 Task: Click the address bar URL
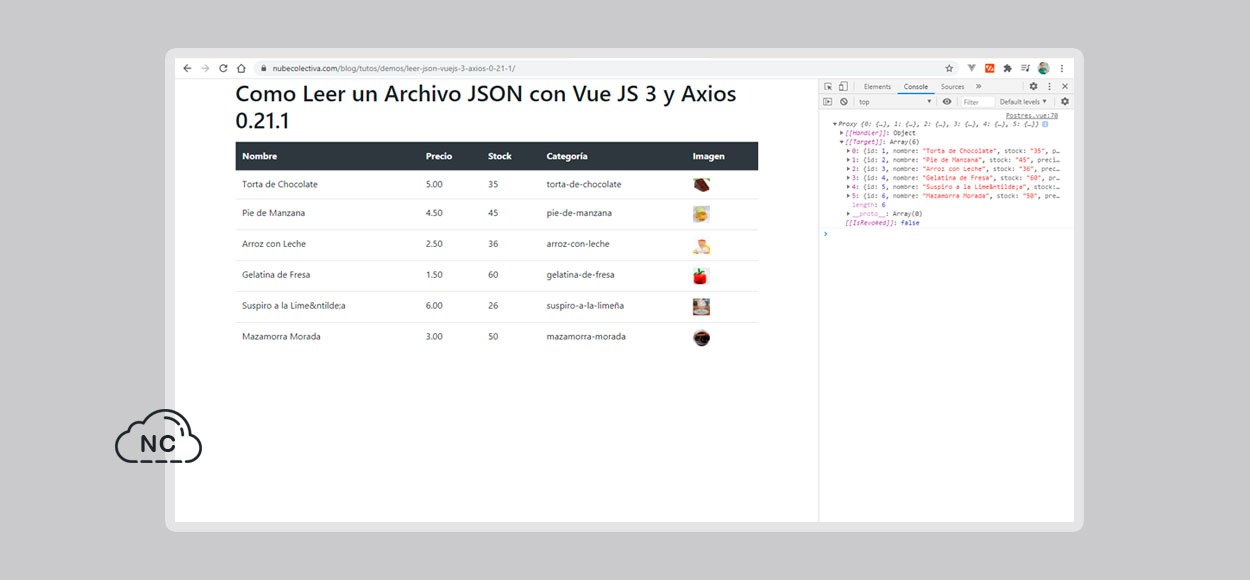394,68
